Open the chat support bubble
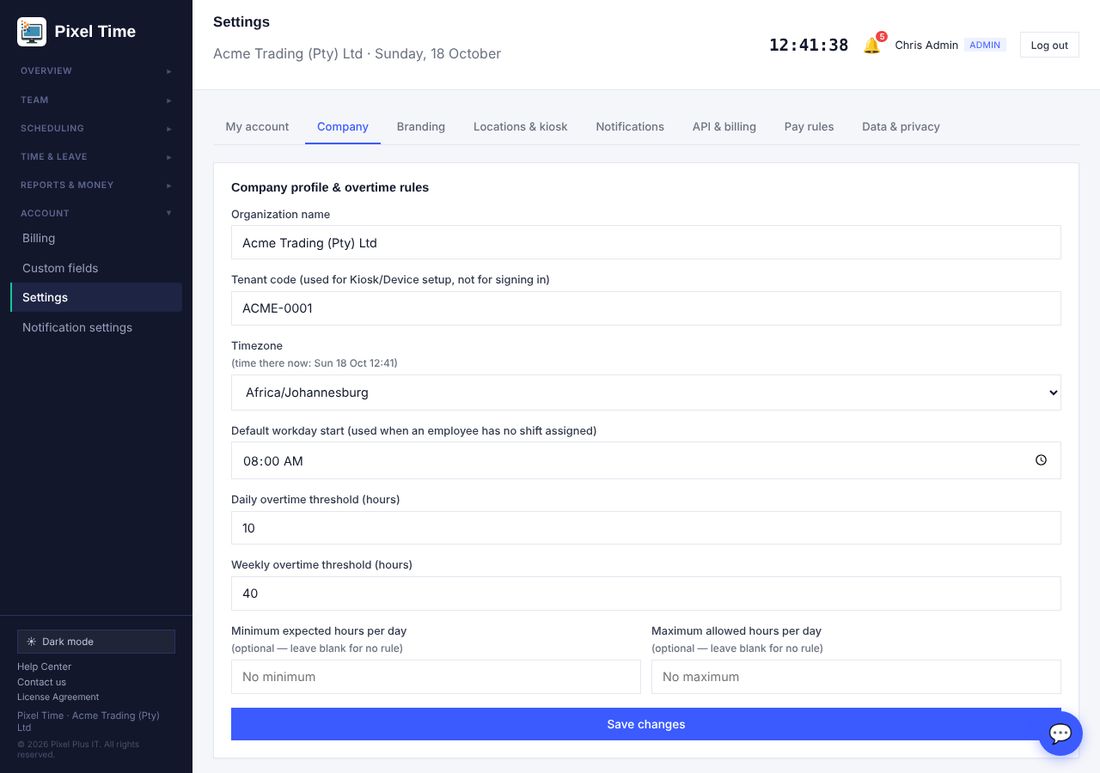This screenshot has width=1100, height=773. click(x=1060, y=734)
